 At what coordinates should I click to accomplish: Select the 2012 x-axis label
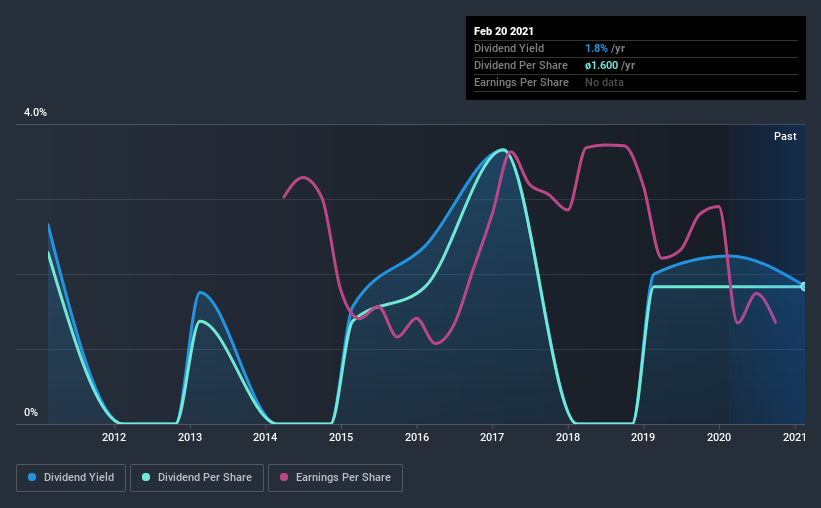[114, 437]
